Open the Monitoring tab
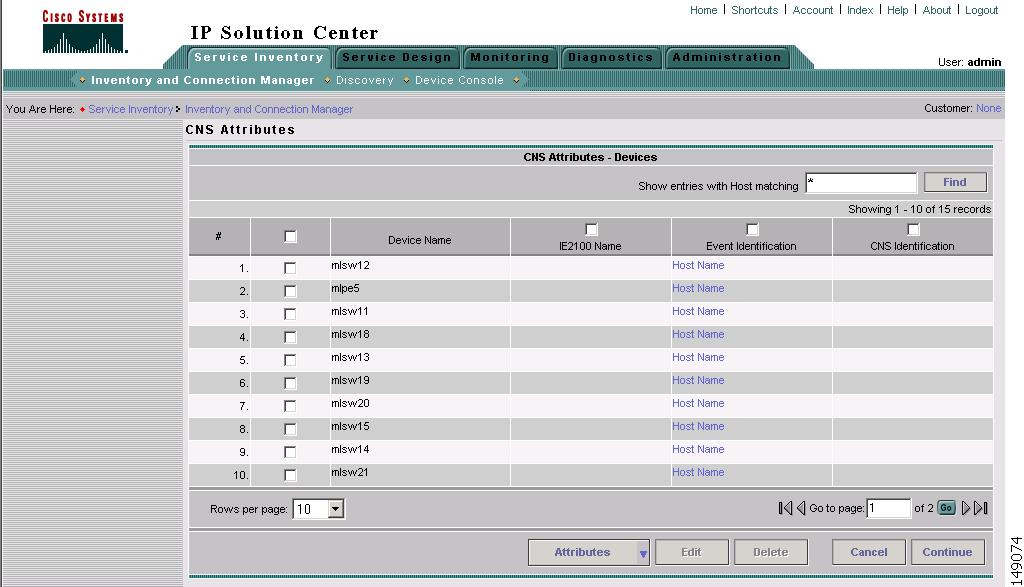Screen dimensions: 1024x587 [x=509, y=57]
